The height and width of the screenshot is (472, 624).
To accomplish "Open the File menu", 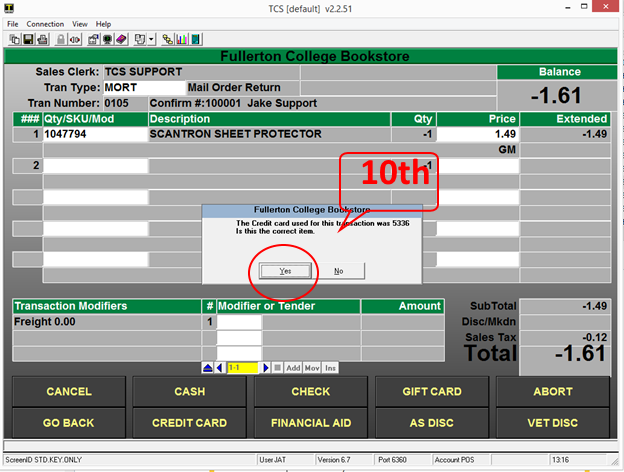I will pos(13,24).
